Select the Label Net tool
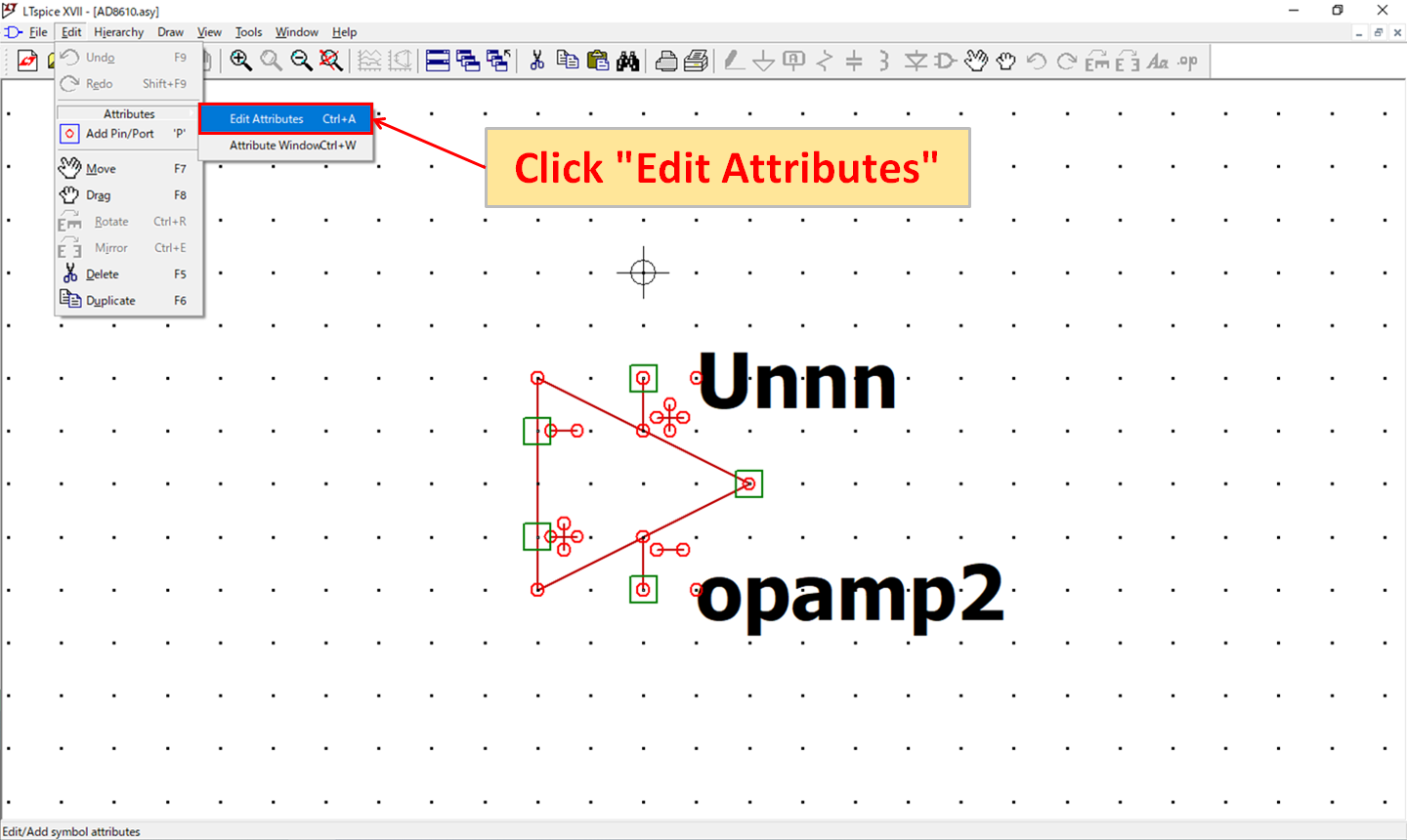This screenshot has width=1407, height=840. click(793, 61)
